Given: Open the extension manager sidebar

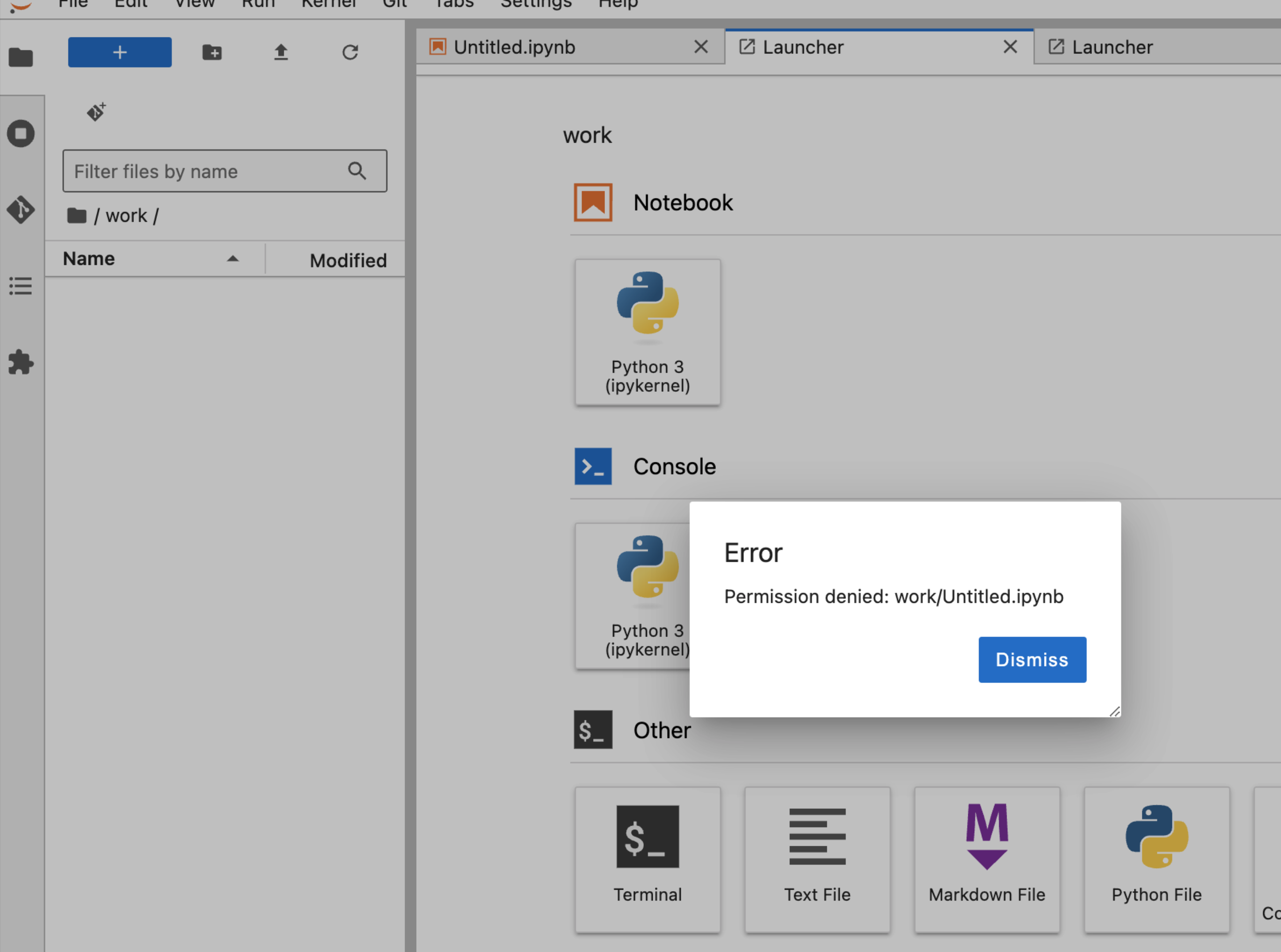Looking at the screenshot, I should click(21, 362).
